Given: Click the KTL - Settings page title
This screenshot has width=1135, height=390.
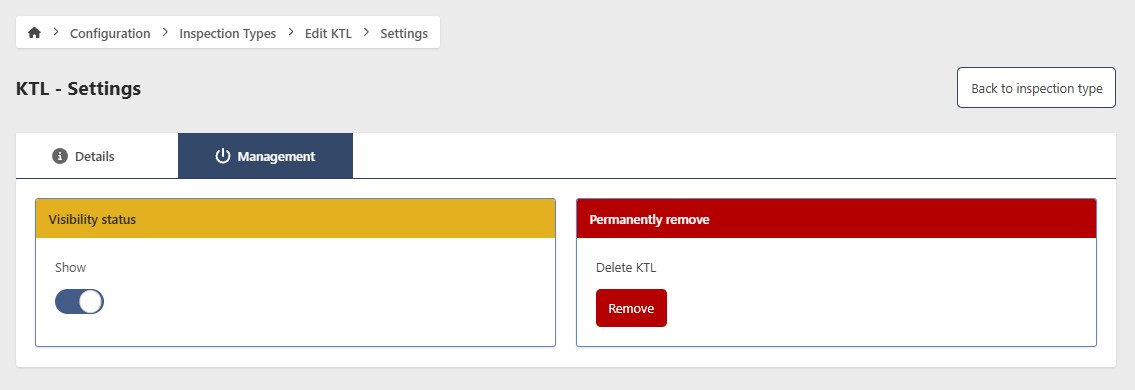Looking at the screenshot, I should point(78,88).
